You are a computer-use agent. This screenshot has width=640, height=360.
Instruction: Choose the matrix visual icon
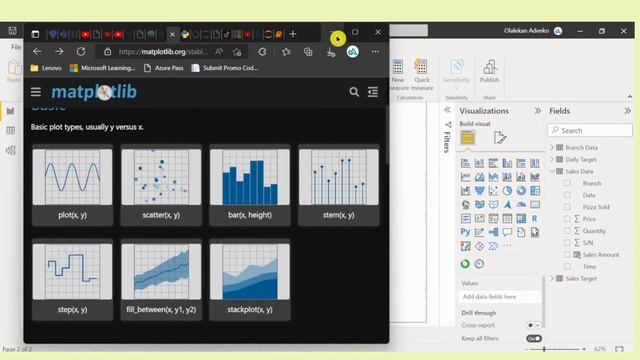click(x=521, y=219)
